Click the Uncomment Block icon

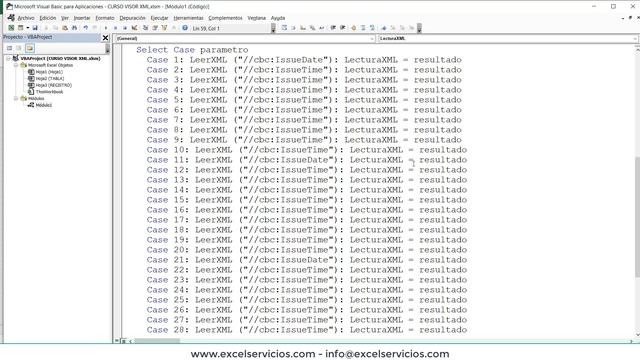coord(372,28)
